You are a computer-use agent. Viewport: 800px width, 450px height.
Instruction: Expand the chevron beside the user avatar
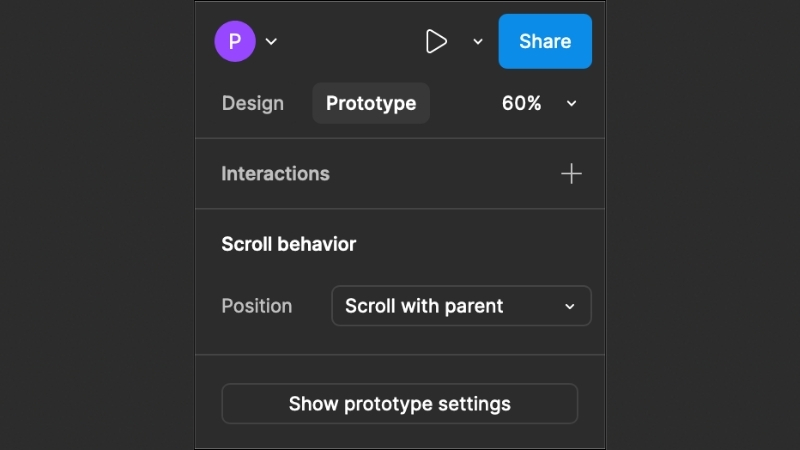(271, 42)
